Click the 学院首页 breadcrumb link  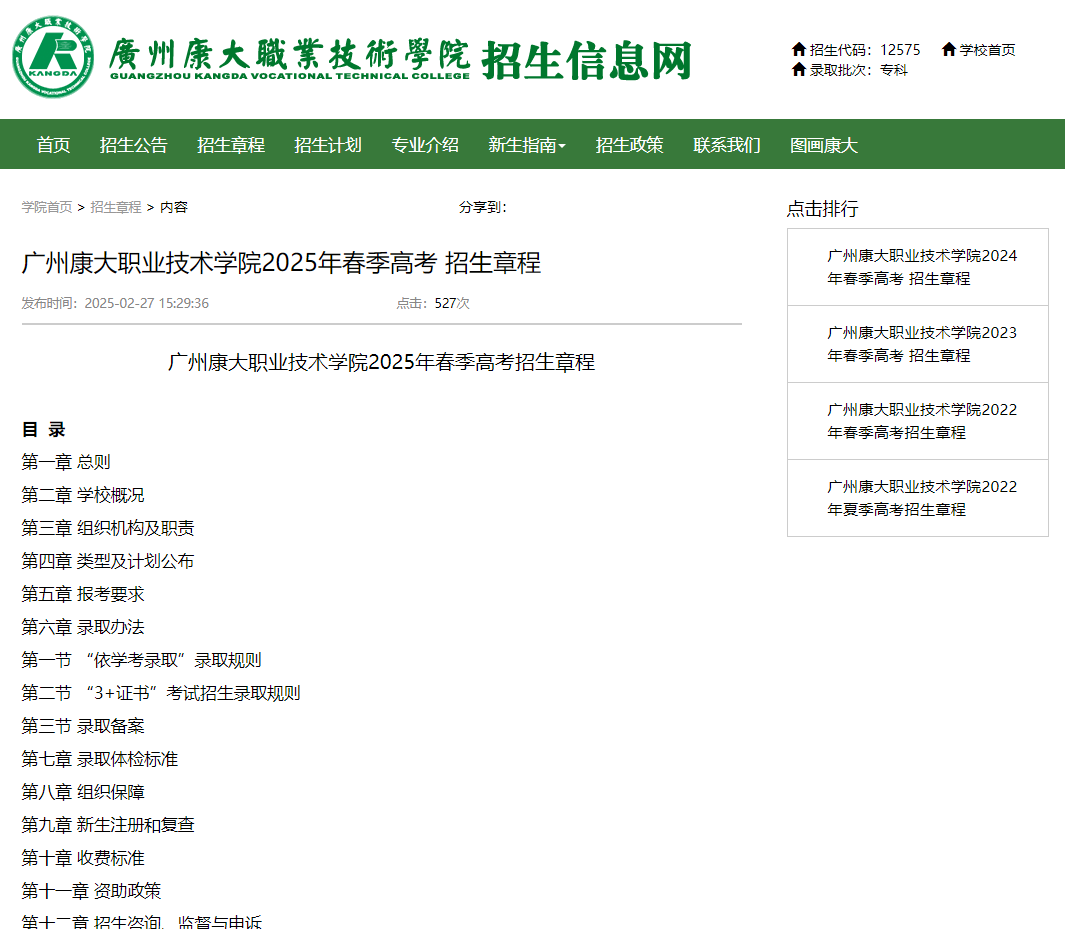44,207
